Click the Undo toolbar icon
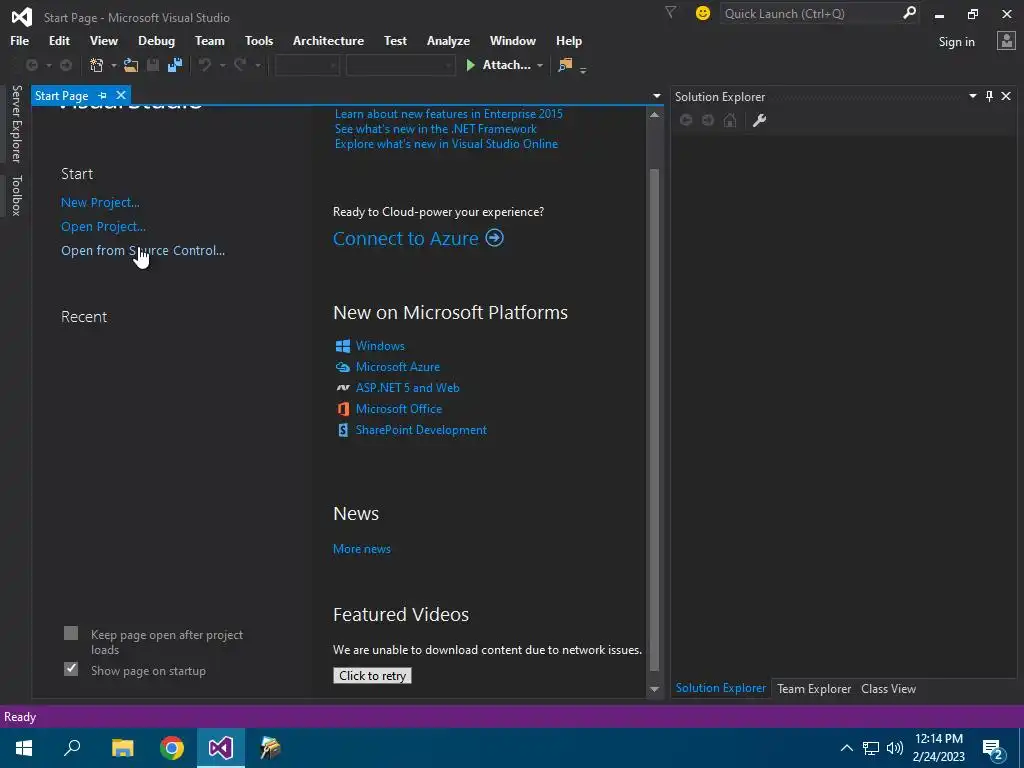The width and height of the screenshot is (1024, 768). pos(205,65)
